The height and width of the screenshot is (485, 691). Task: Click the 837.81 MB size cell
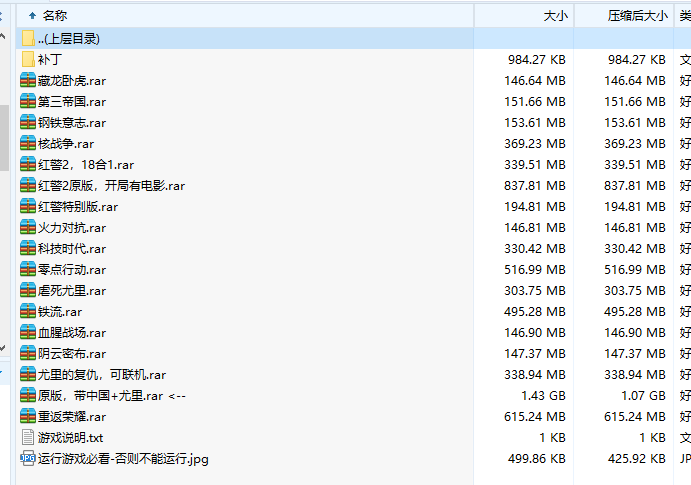535,185
